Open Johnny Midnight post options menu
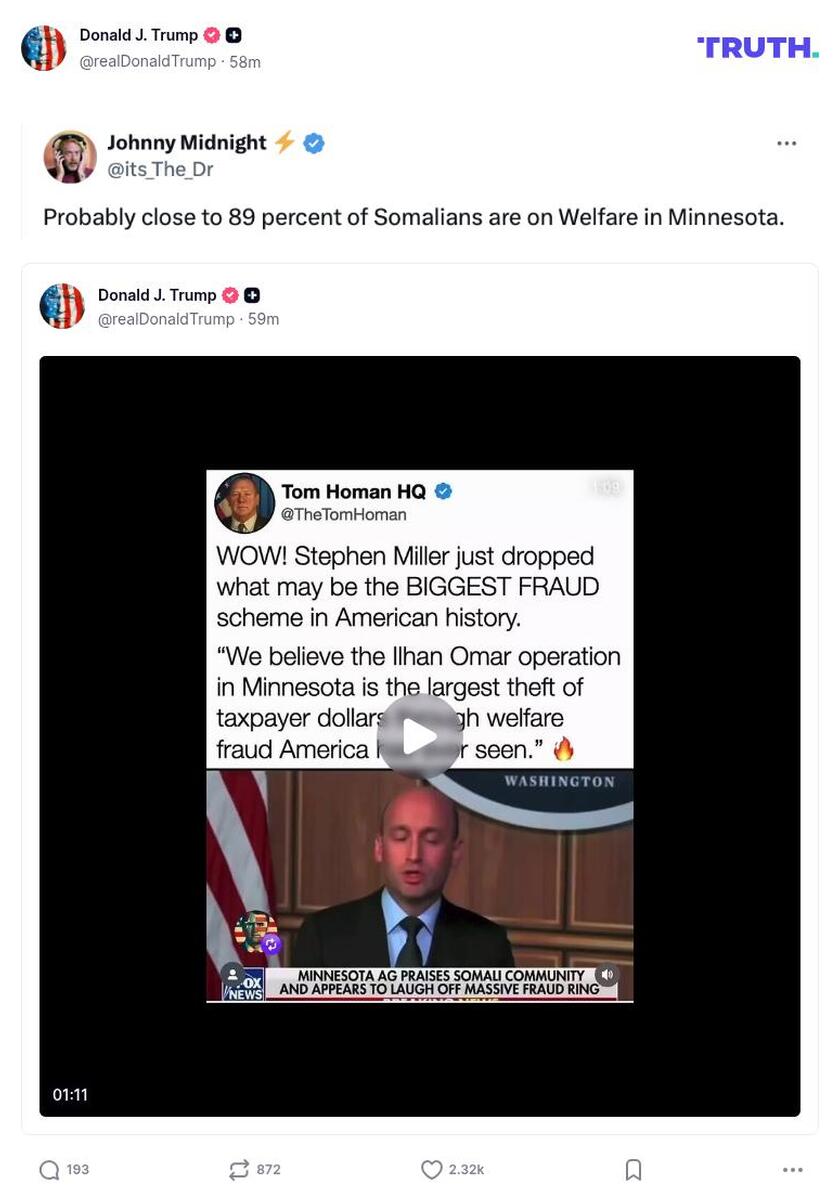This screenshot has width=840, height=1204. click(x=787, y=143)
